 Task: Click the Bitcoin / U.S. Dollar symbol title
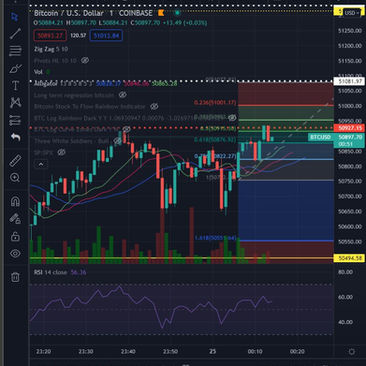(x=69, y=13)
